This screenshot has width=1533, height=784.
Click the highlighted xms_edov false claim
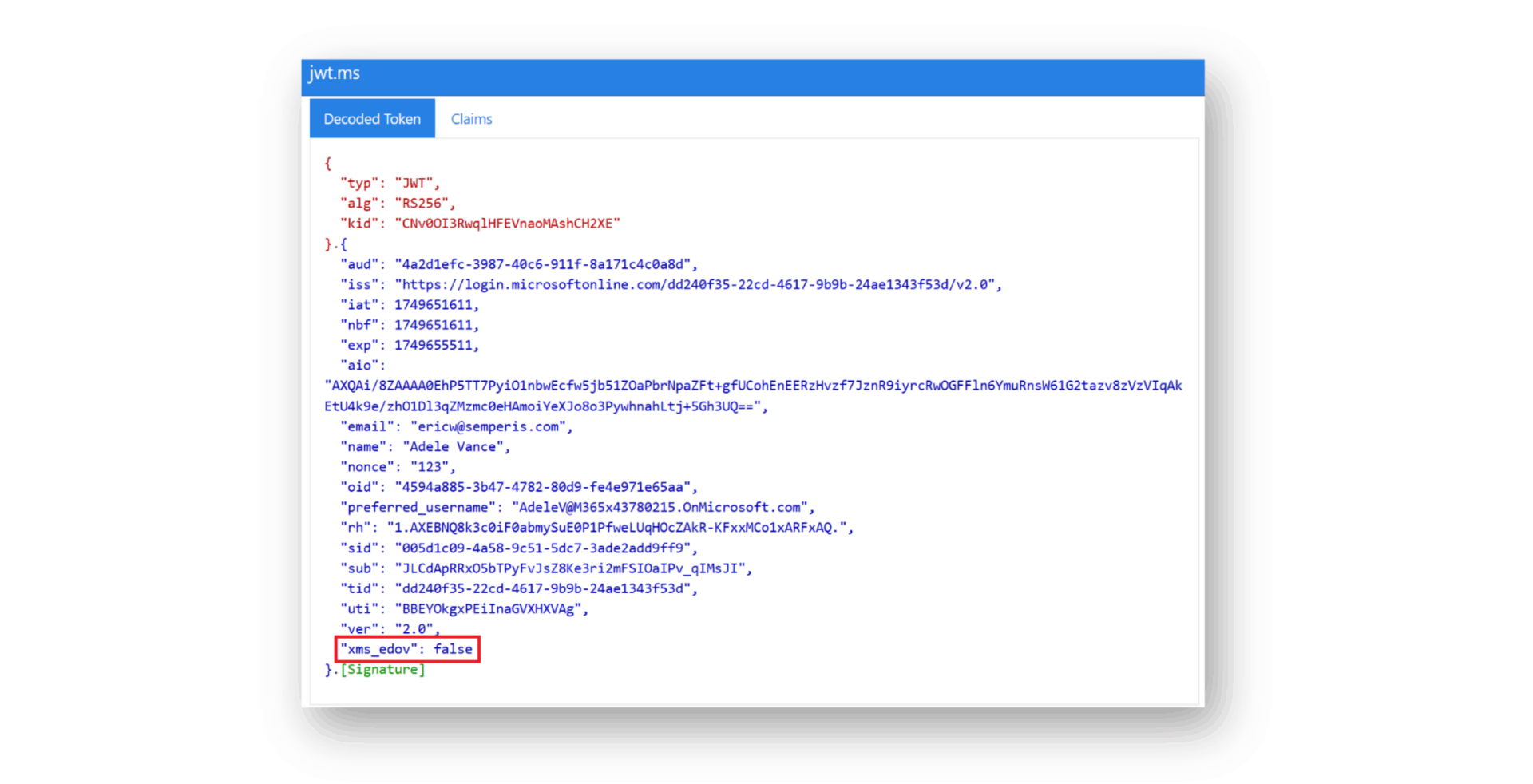[x=407, y=649]
